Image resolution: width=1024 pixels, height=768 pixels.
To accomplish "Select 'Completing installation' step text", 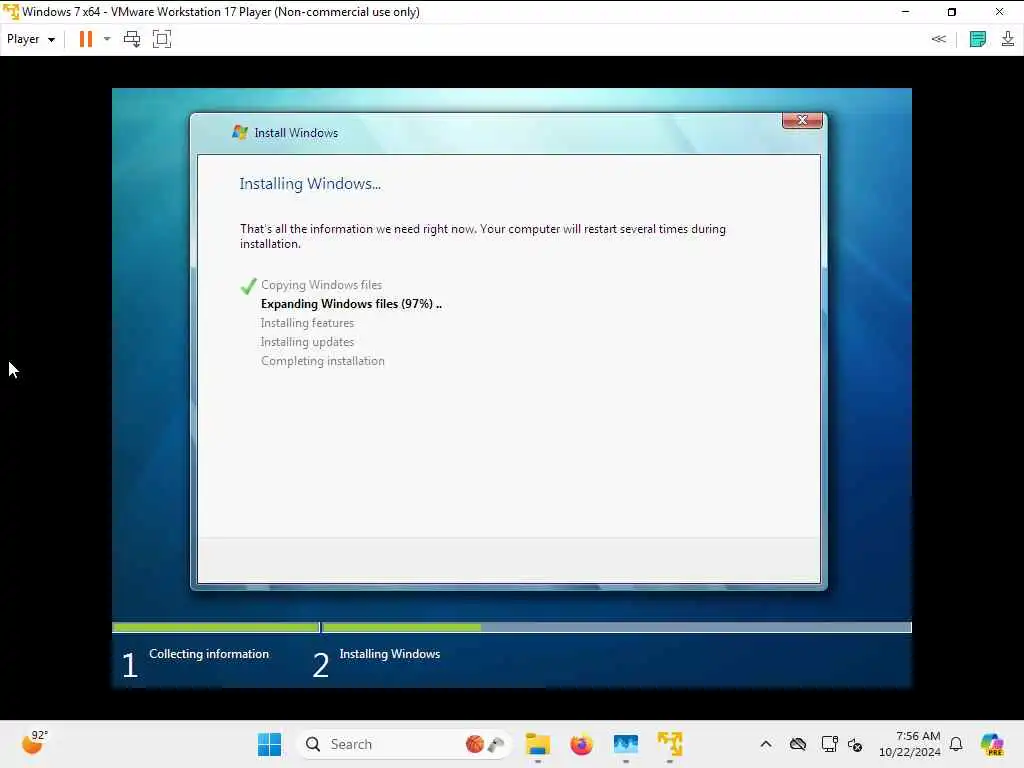I will [323, 360].
